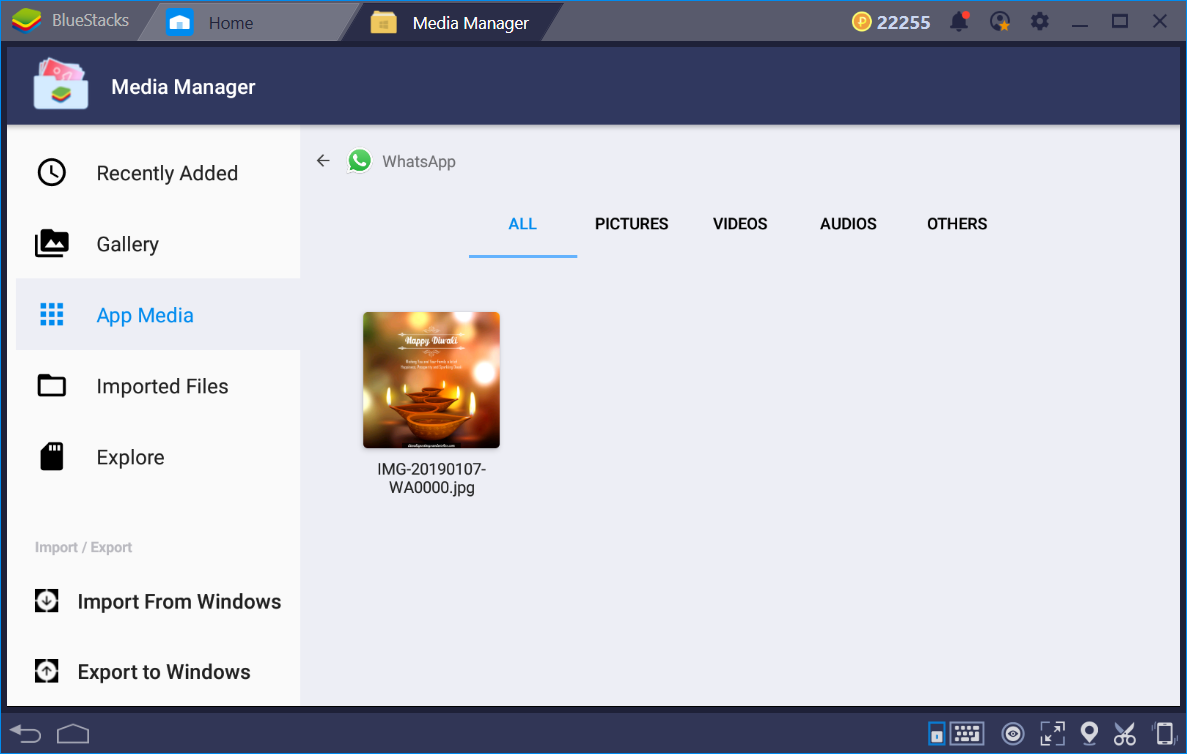1187x754 pixels.
Task: Toggle the keyboard controls icon
Action: [966, 734]
